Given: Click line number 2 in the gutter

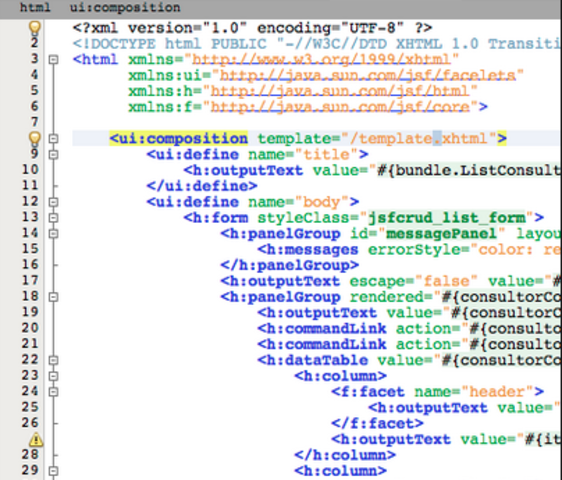Looking at the screenshot, I should click(x=34, y=43).
